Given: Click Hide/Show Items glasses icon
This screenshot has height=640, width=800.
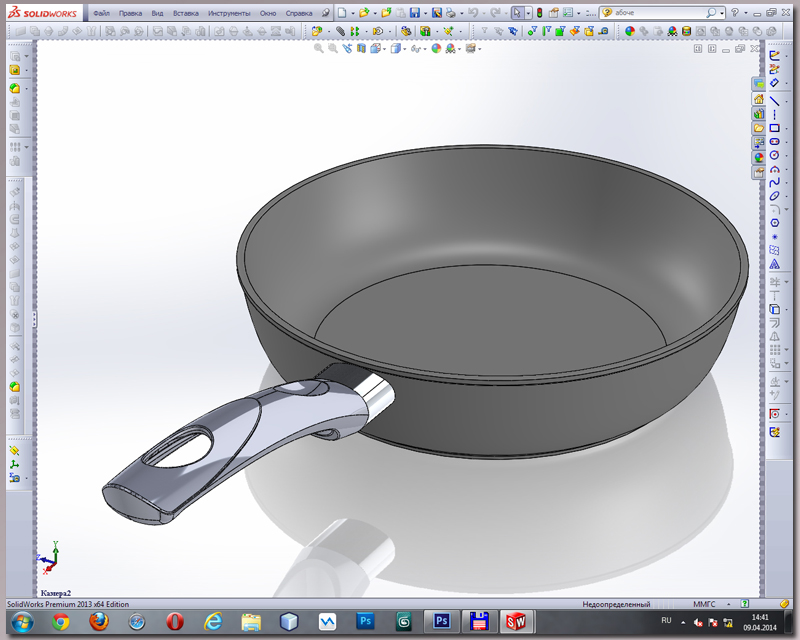Looking at the screenshot, I should point(416,48).
